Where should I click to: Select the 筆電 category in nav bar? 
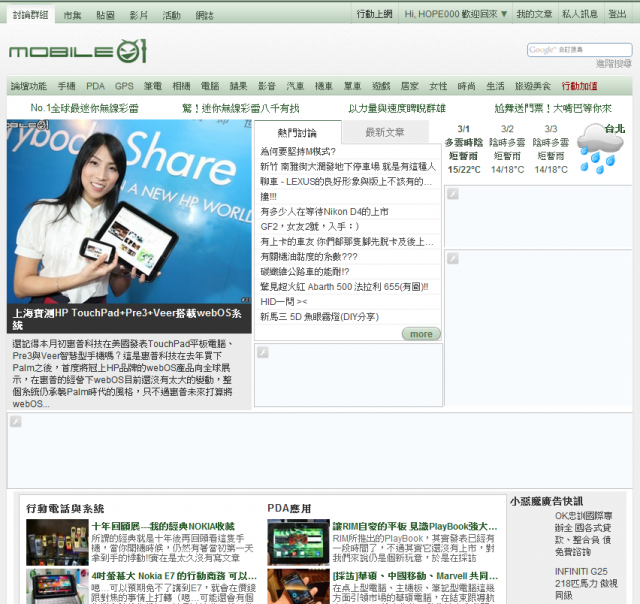[x=153, y=86]
